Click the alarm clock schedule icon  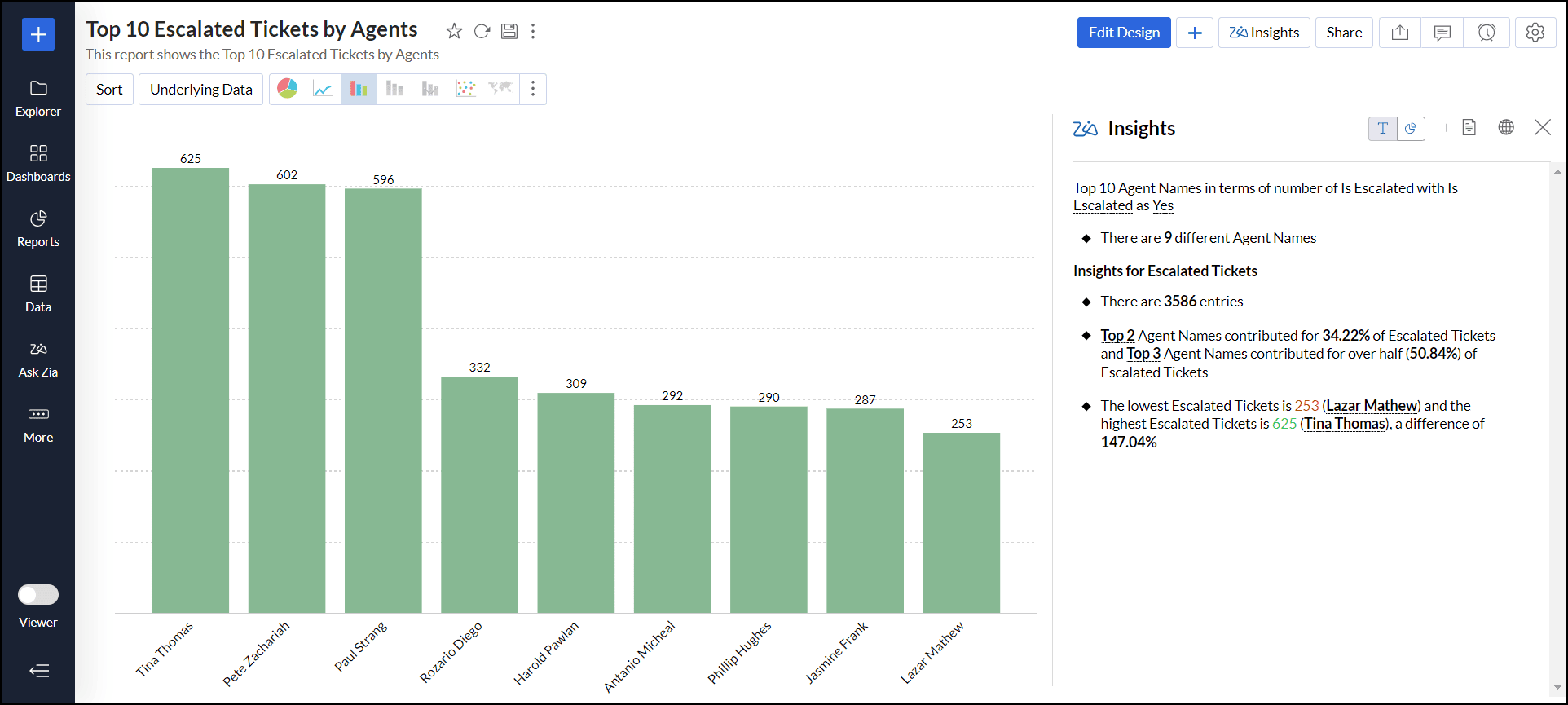[1486, 33]
